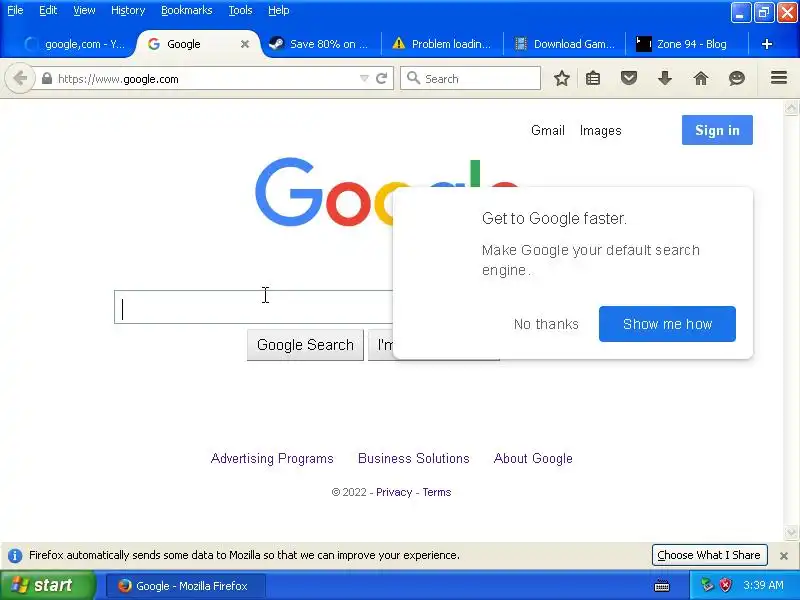This screenshot has height=600, width=800.
Task: Click Choose What I Share button
Action: [709, 555]
